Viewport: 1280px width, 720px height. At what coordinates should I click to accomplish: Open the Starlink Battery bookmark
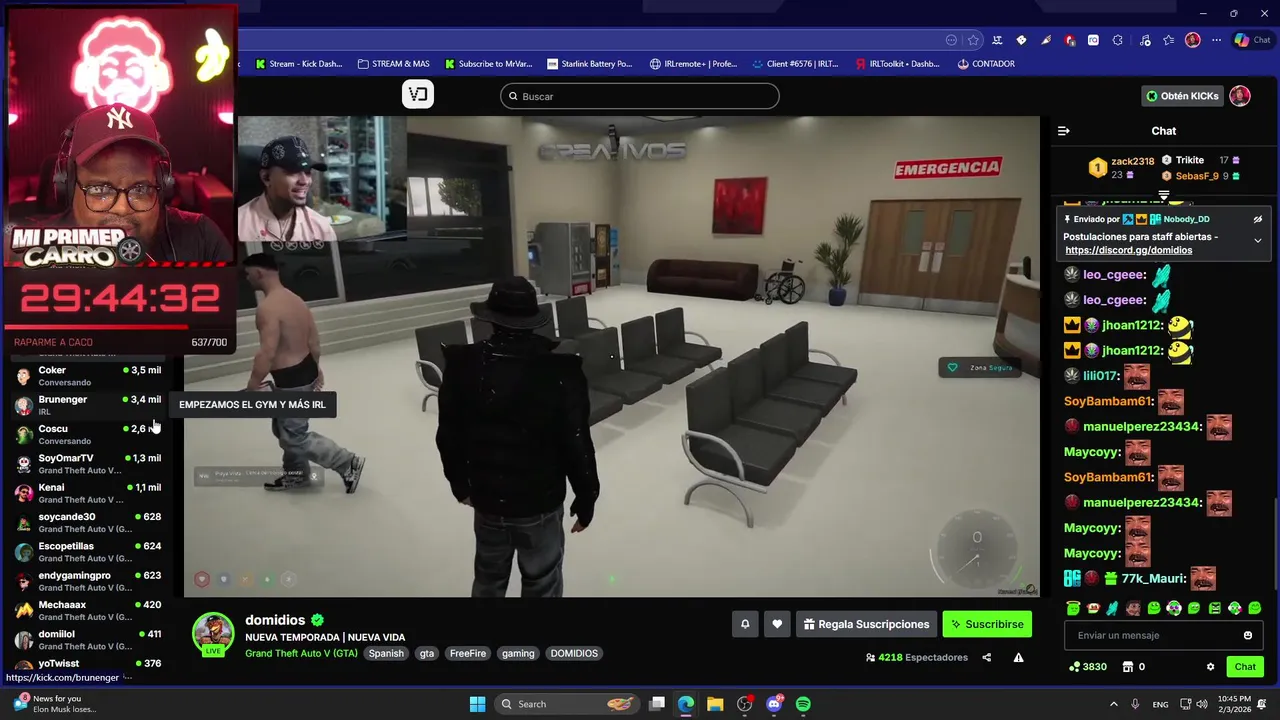click(x=589, y=64)
